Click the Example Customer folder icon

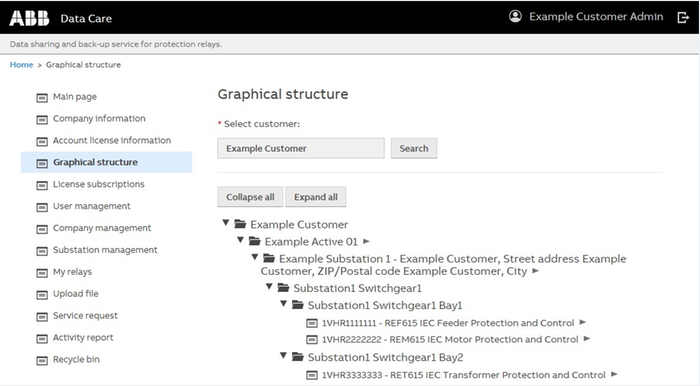pos(241,224)
